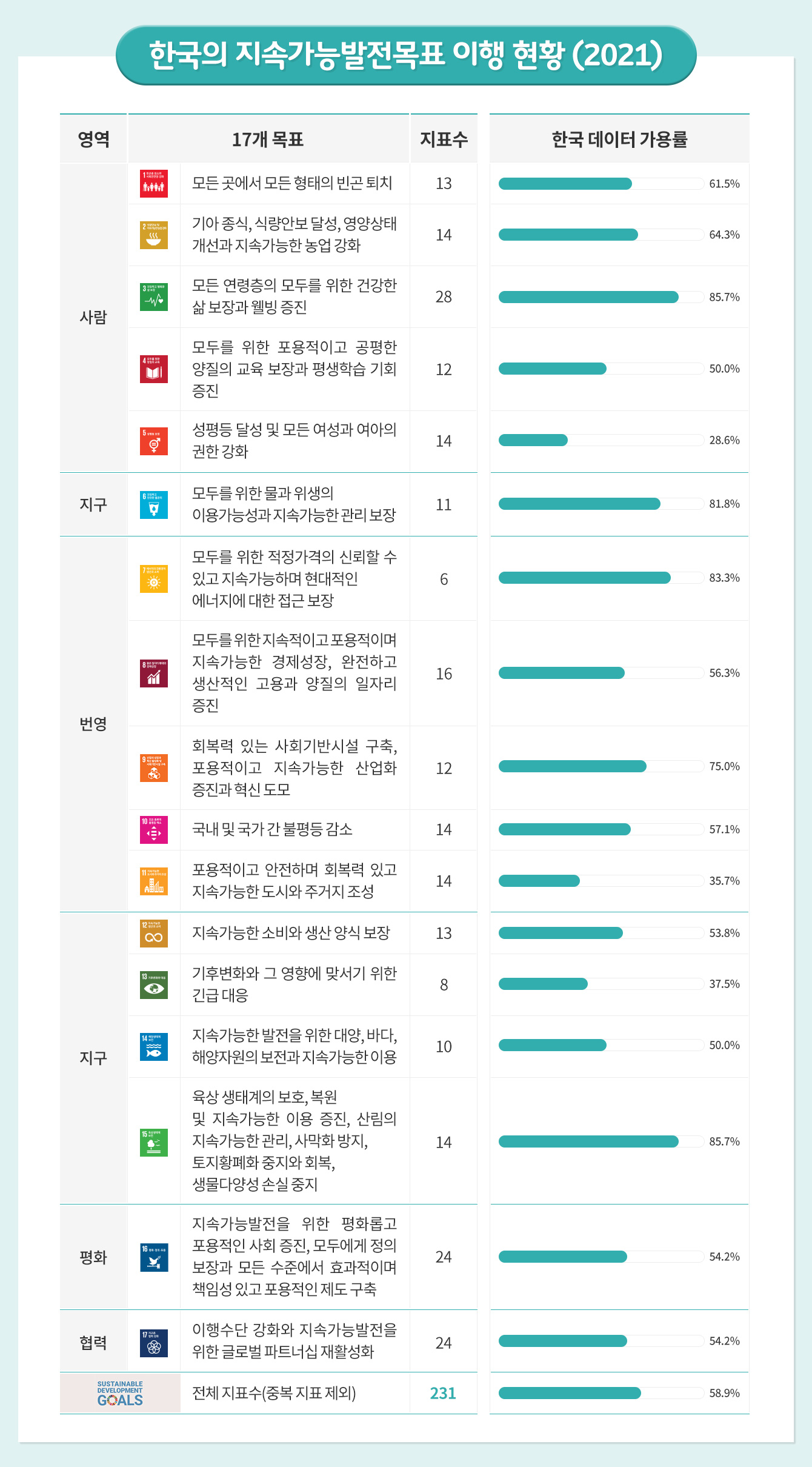This screenshot has width=812, height=1467.
Task: Click the SDG 2 Zero Hunger bowl icon
Action: coord(154,235)
